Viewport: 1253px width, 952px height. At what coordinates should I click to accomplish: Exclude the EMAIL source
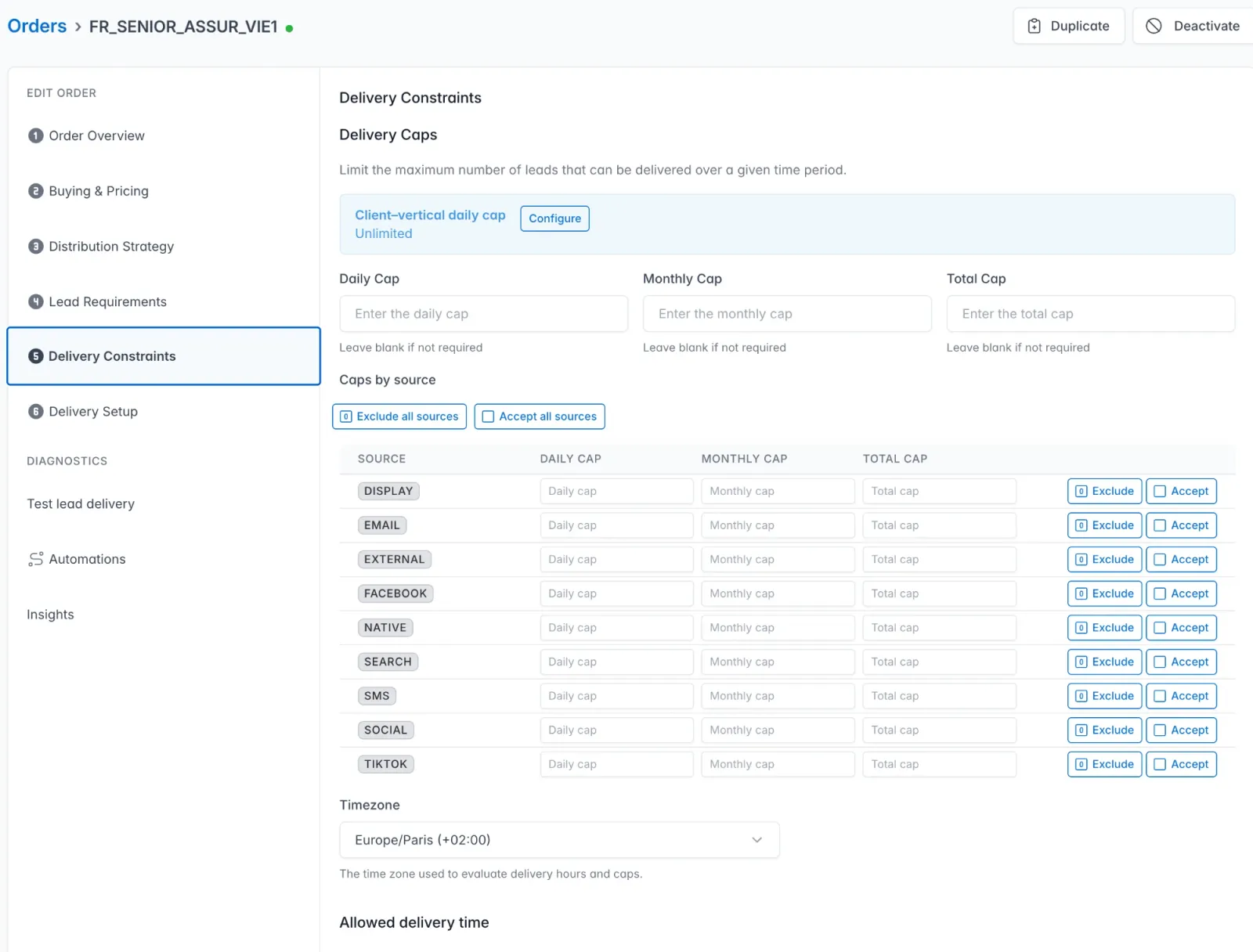tap(1104, 525)
